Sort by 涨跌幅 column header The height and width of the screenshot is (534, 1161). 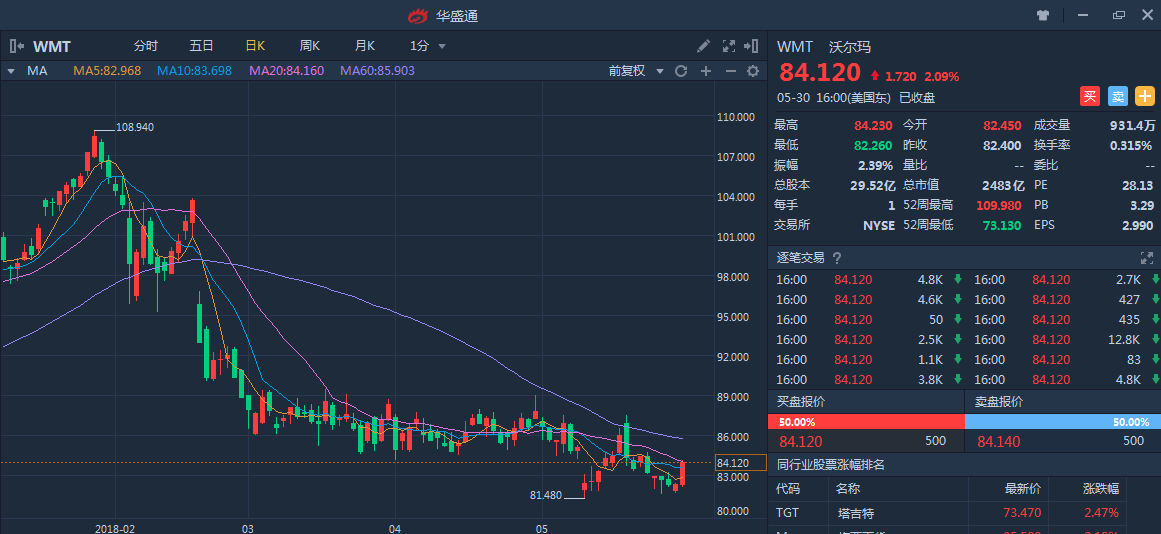point(1100,489)
